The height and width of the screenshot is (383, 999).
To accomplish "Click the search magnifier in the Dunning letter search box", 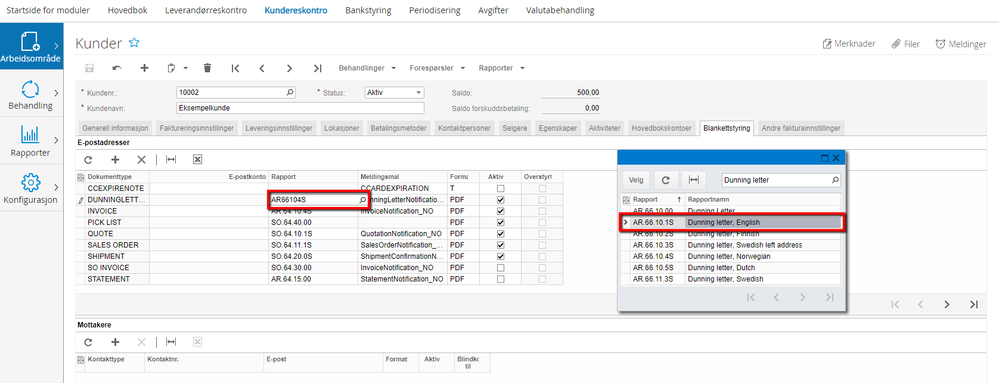I will [x=835, y=180].
